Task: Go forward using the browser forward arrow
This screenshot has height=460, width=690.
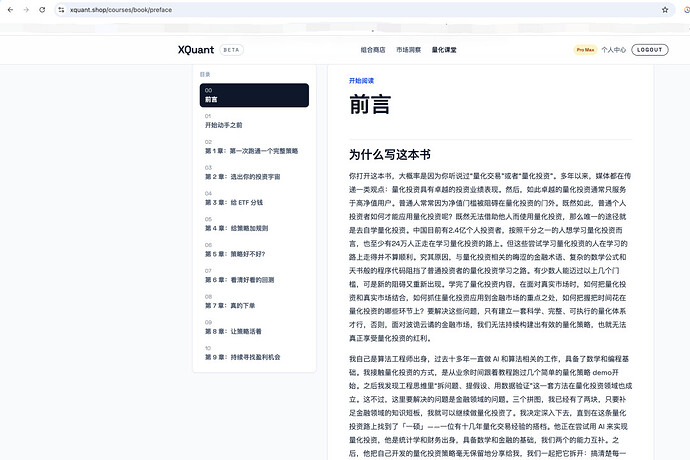Action: pos(26,10)
